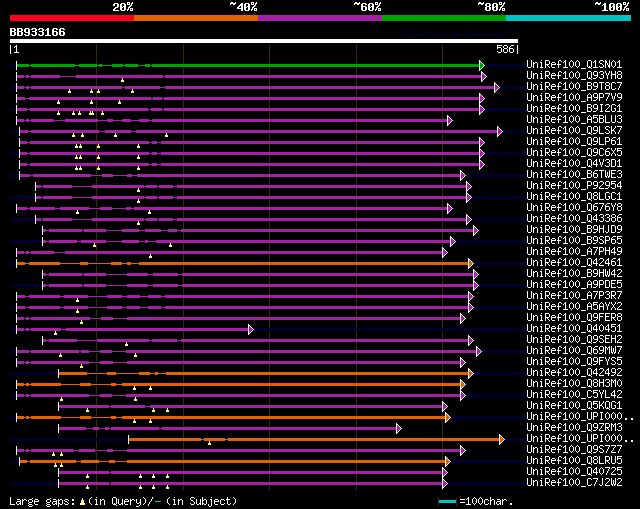The width and height of the screenshot is (640, 509).
Task: Click the UniRef100_B6TWE3 label
Action: point(574,175)
